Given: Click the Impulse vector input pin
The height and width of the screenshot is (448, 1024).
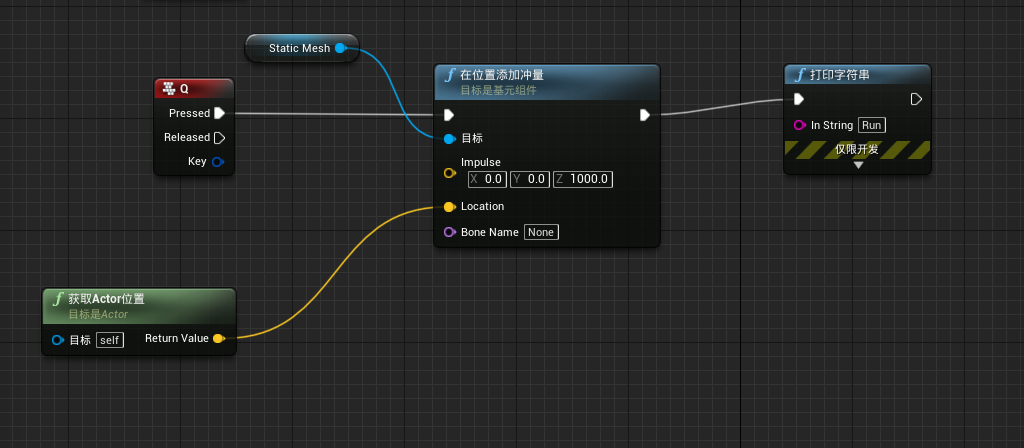Looking at the screenshot, I should (449, 172).
